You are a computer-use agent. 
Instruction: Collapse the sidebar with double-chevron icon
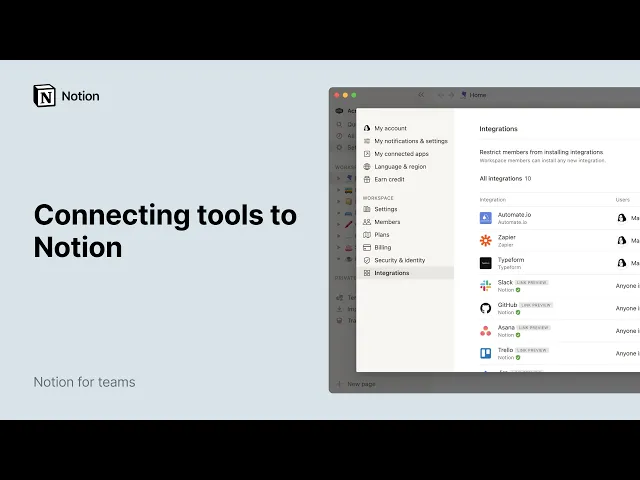[421, 95]
